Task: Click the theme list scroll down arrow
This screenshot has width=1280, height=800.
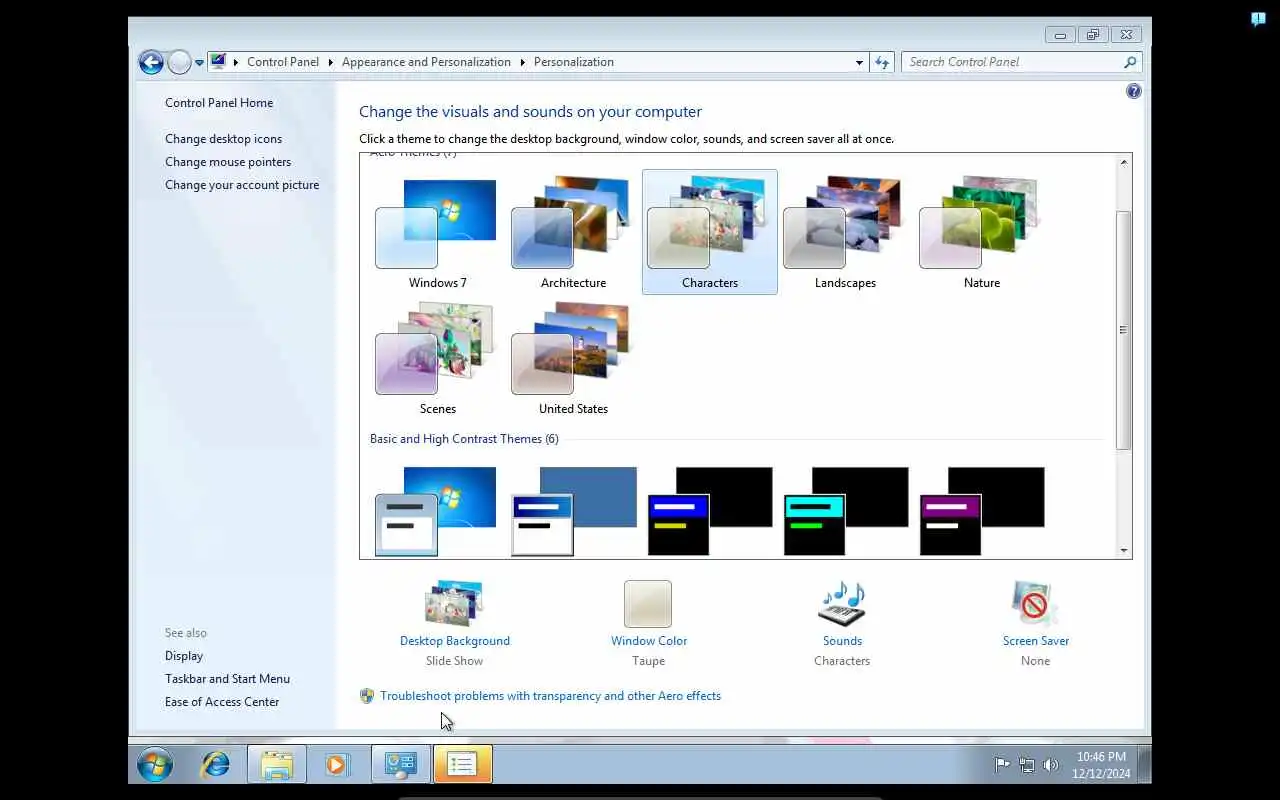Action: (x=1124, y=550)
